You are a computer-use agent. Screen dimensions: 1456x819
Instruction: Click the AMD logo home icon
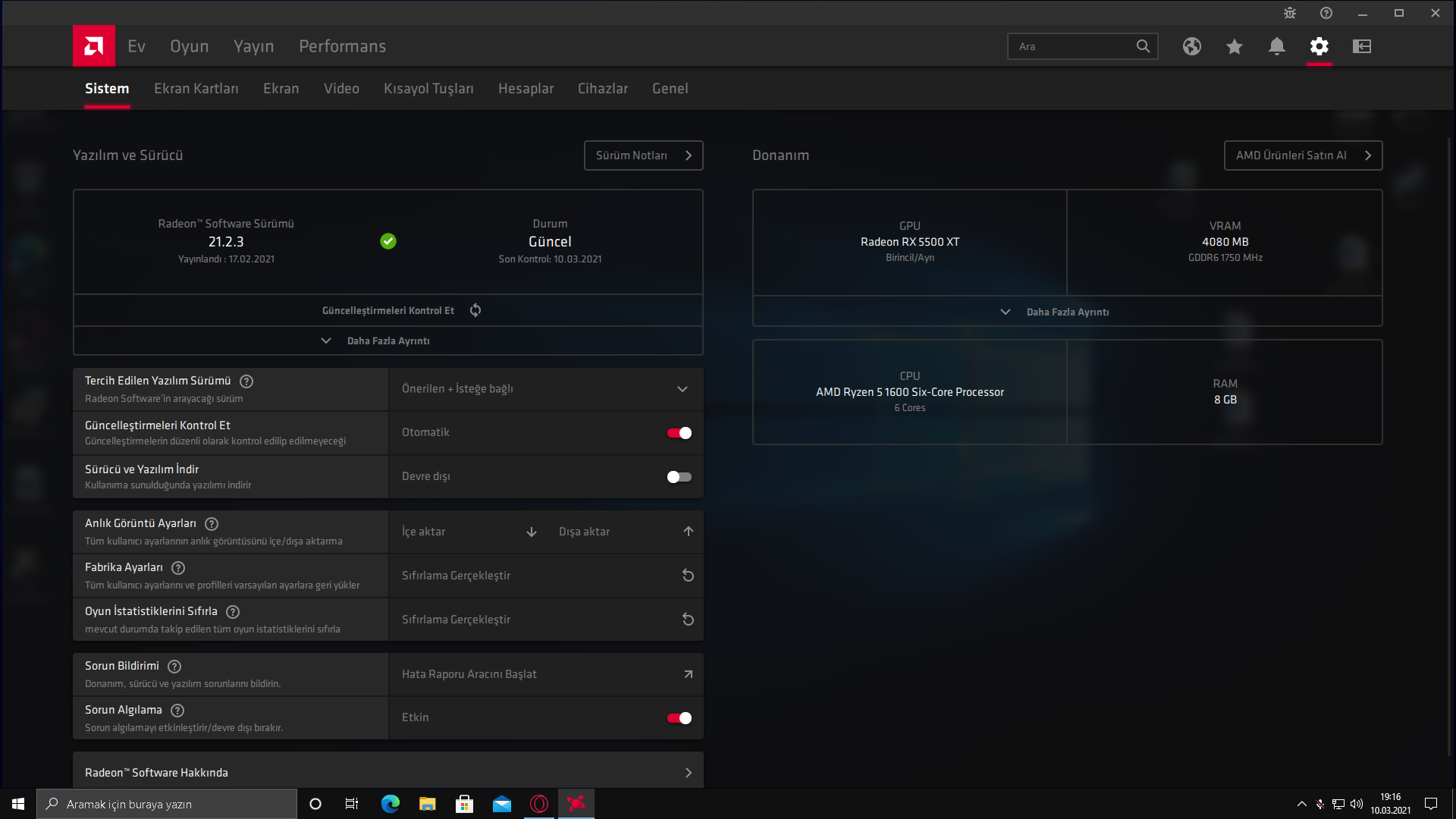tap(94, 46)
